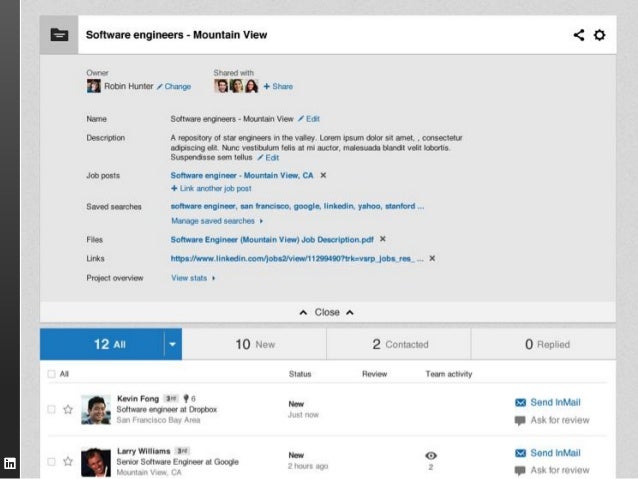This screenshot has width=638, height=479.
Task: Toggle the select All checkbox
Action: click(x=51, y=374)
